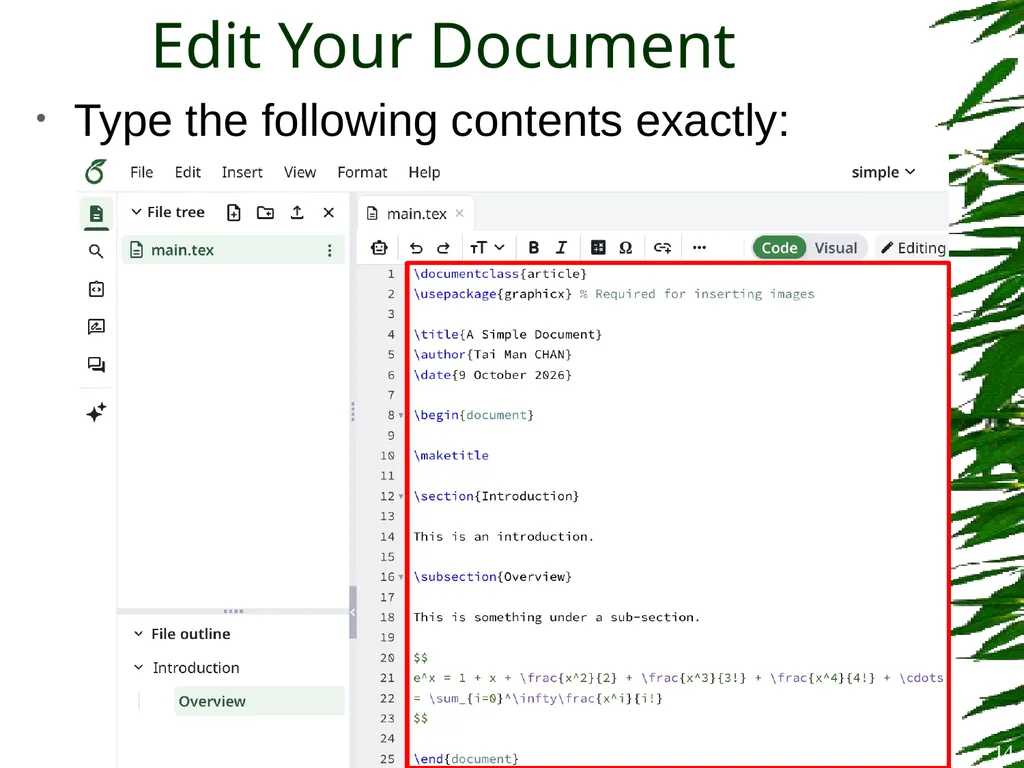Image resolution: width=1024 pixels, height=768 pixels.
Task: Click the \title{A Simple Document} line
Action: [x=507, y=334]
